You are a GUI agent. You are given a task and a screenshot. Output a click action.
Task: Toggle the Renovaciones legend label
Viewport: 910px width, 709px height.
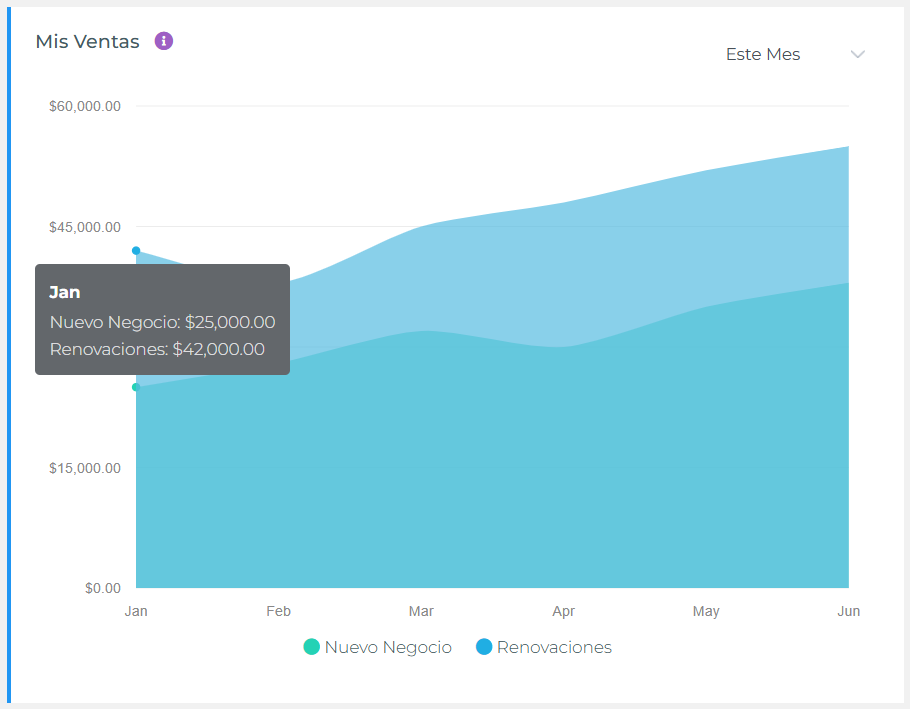554,647
